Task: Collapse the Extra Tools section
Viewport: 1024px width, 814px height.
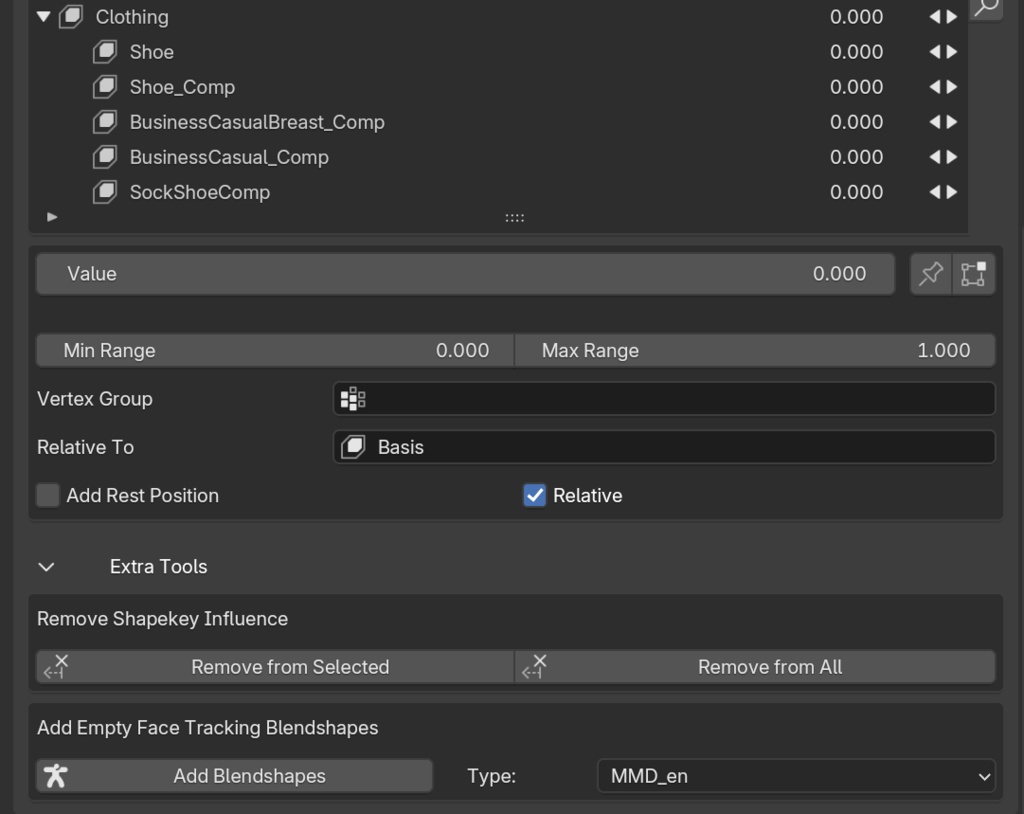Action: point(46,566)
